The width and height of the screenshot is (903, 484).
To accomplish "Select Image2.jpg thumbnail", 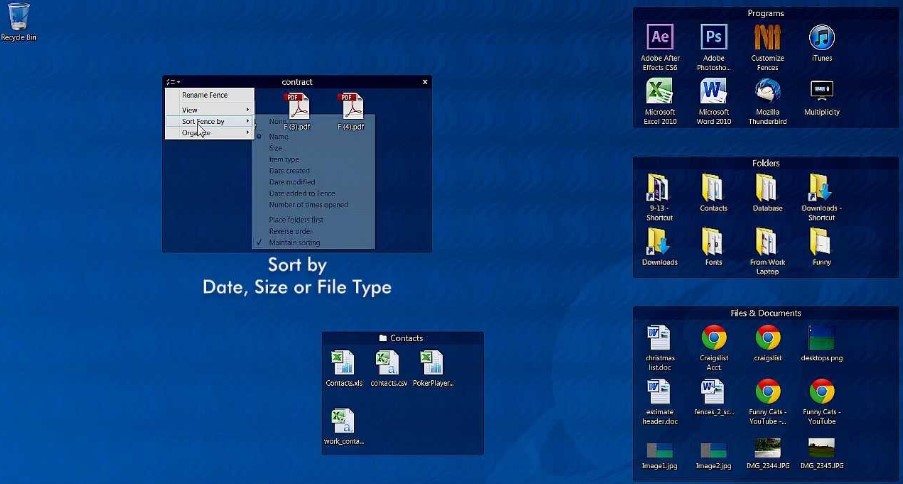I will point(714,450).
